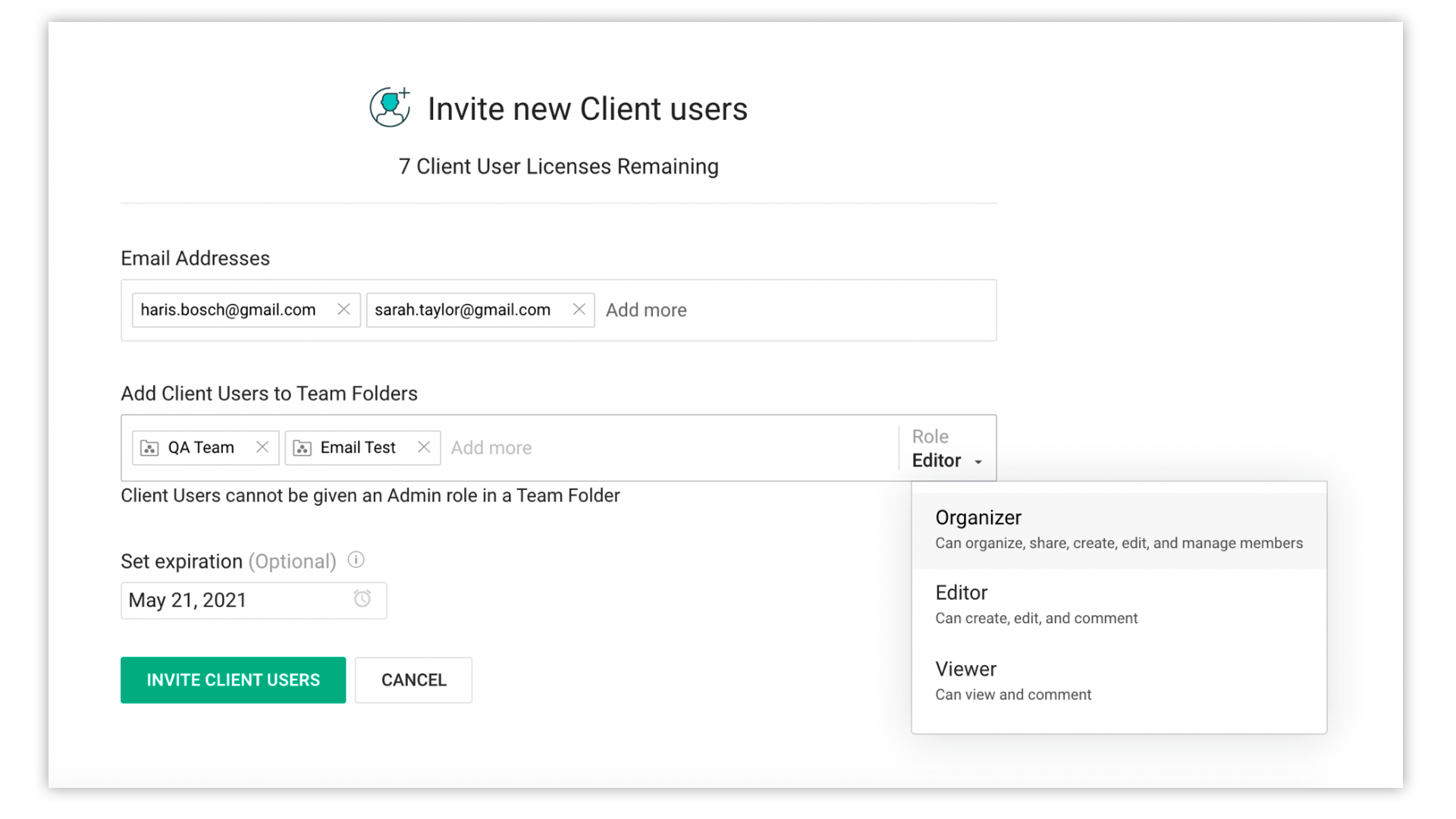
Task: Click the QA Team folder chip label
Action: [x=201, y=447]
